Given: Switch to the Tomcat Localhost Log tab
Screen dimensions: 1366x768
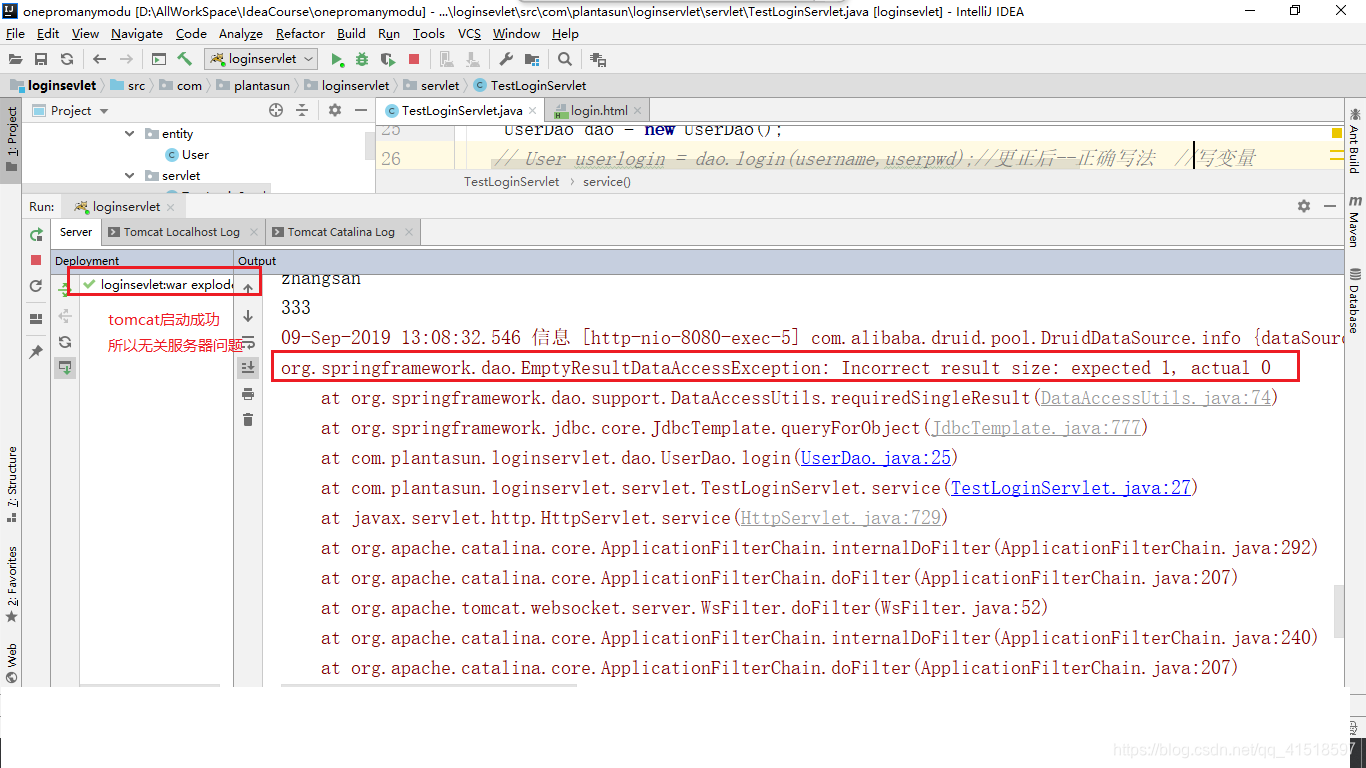Looking at the screenshot, I should 181,232.
